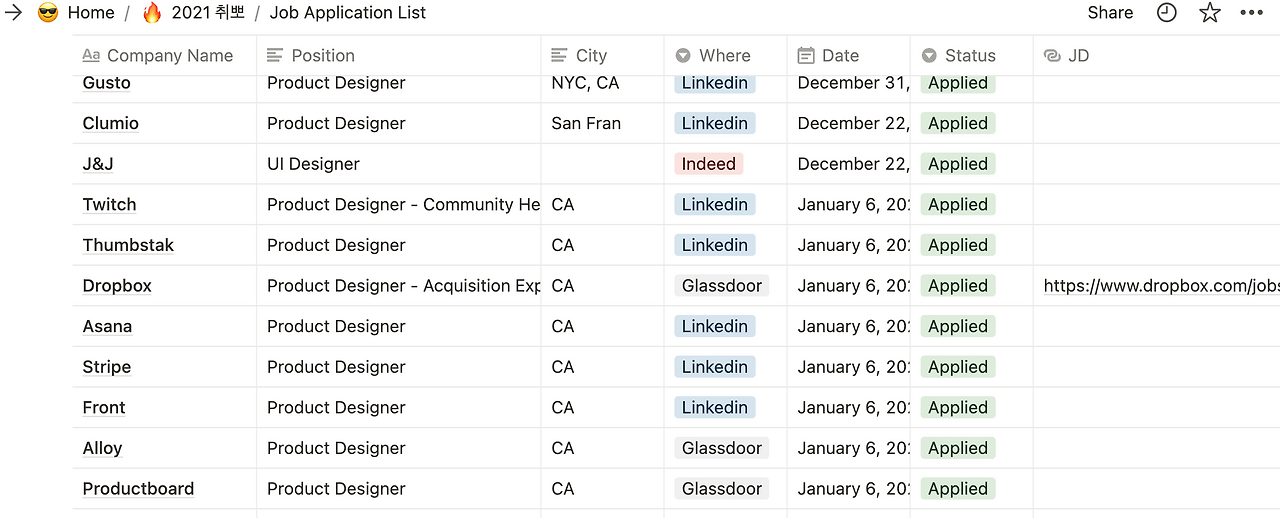Click the Share button
The width and height of the screenshot is (1280, 518).
(x=1110, y=13)
